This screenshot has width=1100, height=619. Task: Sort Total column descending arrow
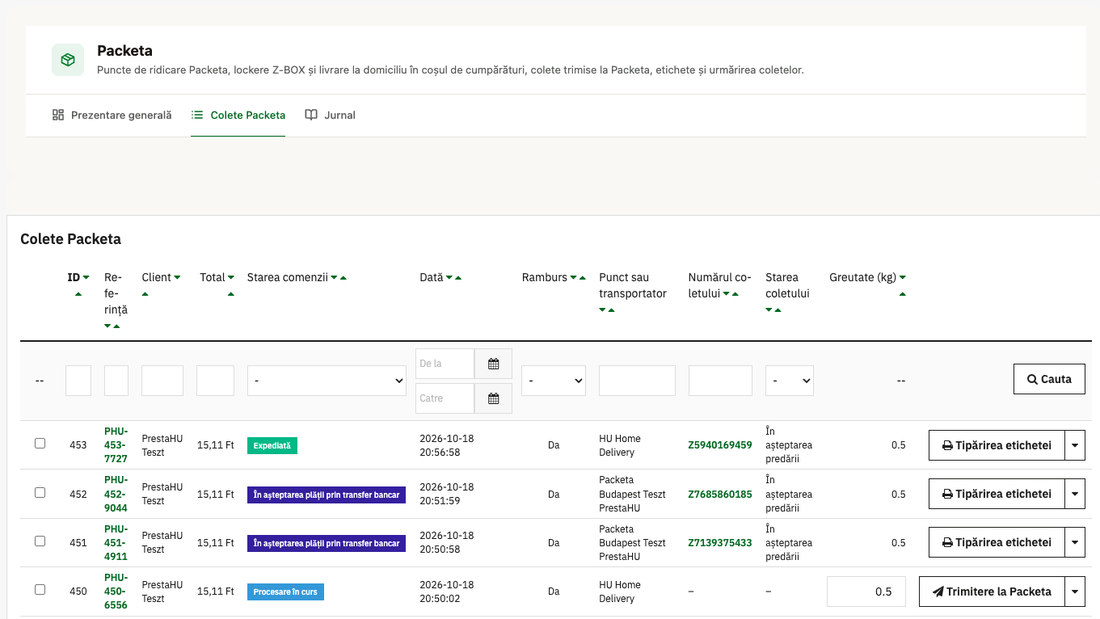pos(231,278)
